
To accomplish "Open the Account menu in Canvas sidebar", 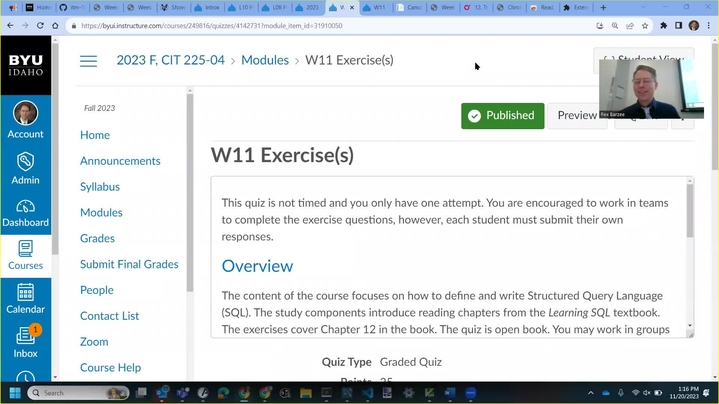I will 25,120.
